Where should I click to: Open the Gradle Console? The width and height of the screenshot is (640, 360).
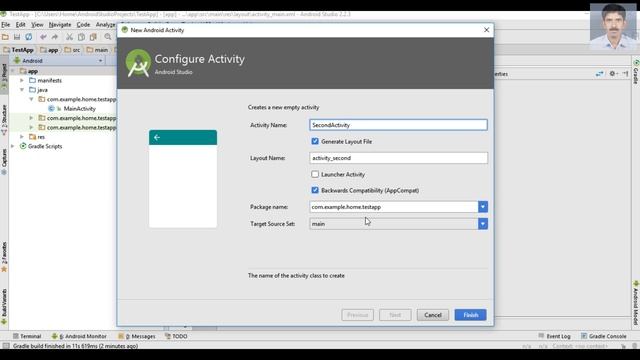(604, 336)
